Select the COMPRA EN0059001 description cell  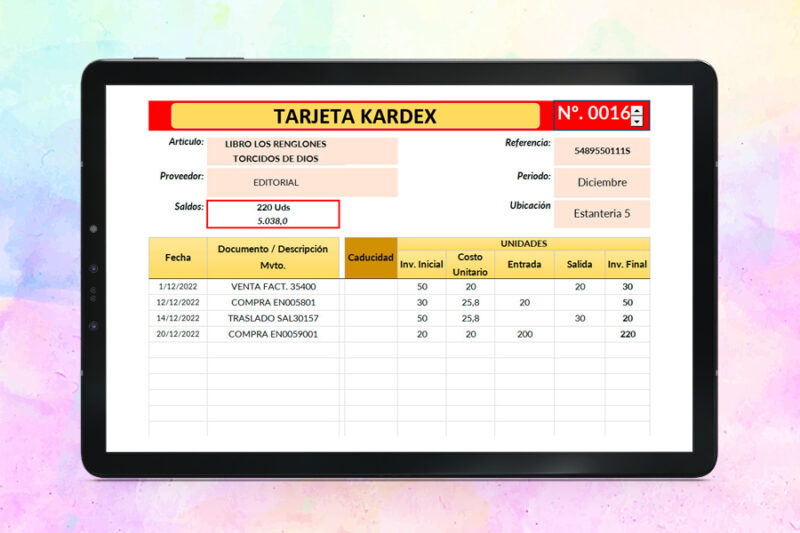[x=273, y=334]
